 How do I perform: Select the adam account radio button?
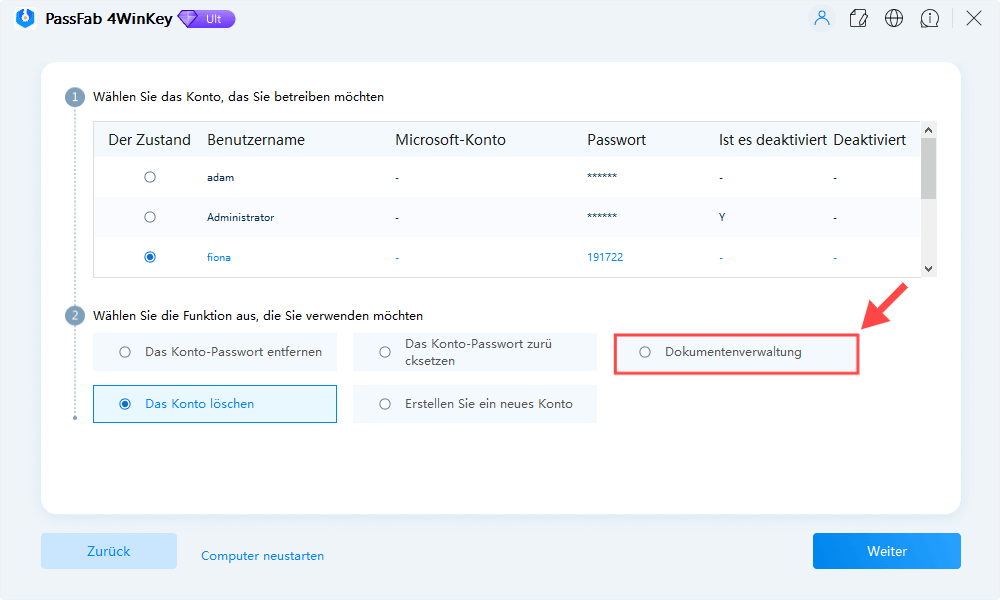click(x=150, y=177)
